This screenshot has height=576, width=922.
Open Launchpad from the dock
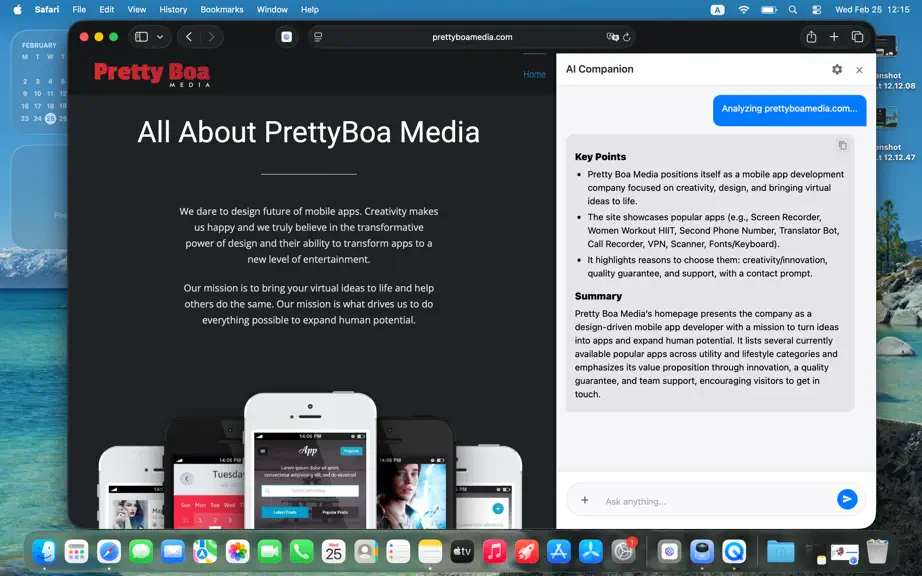[x=76, y=551]
